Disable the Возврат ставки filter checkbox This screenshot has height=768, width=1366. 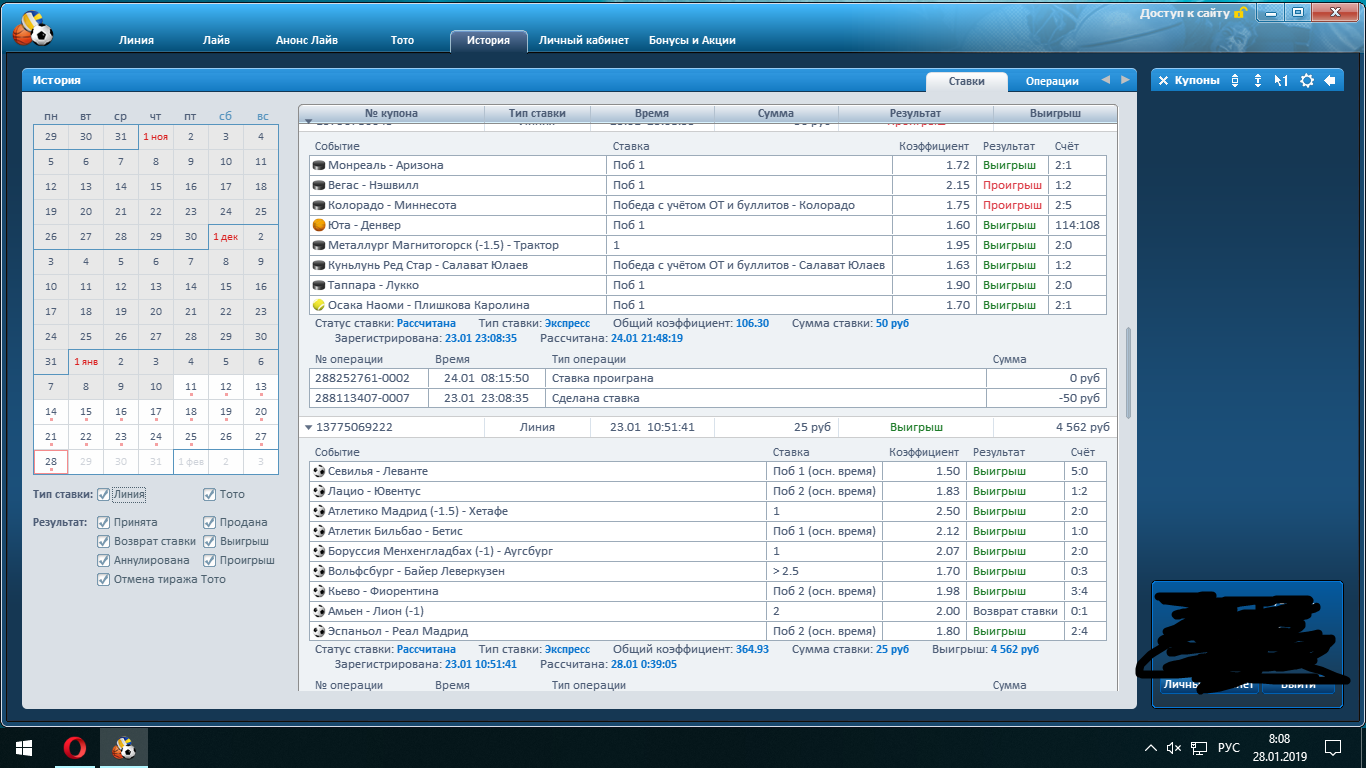click(x=103, y=541)
